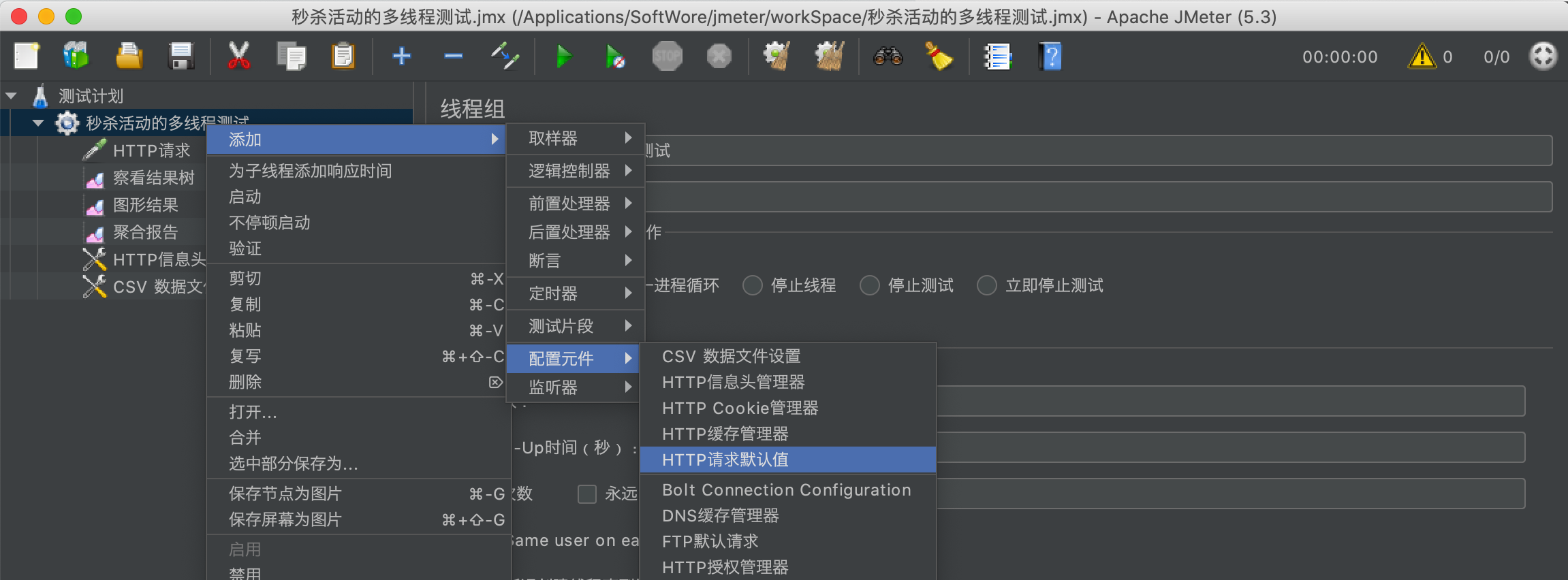Click the Save floppy disk icon
The width and height of the screenshot is (1568, 580).
[x=181, y=57]
